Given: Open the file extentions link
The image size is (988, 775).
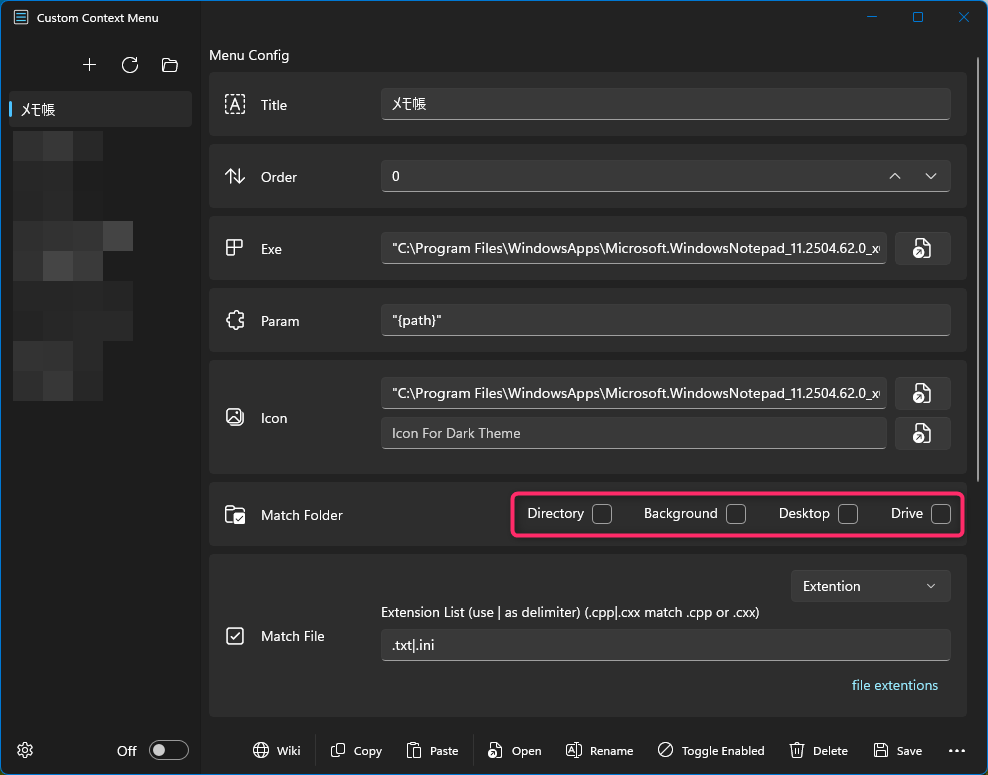Looking at the screenshot, I should [895, 686].
